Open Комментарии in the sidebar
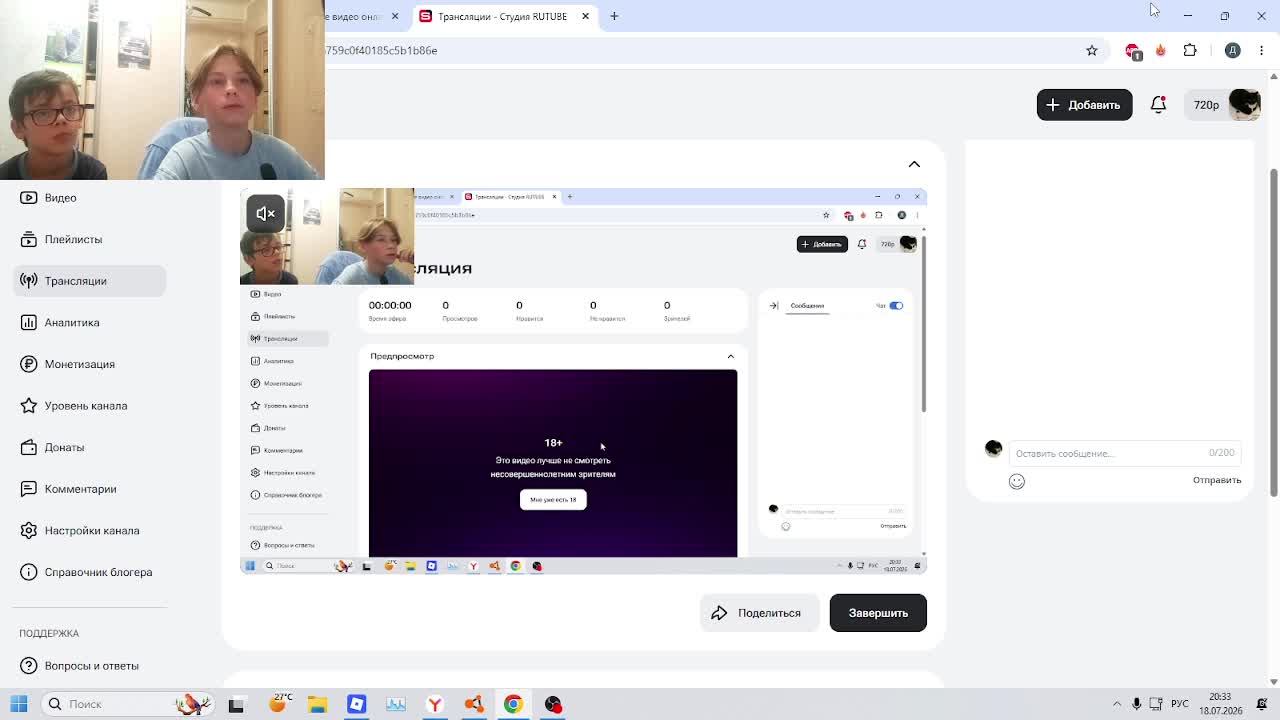The height and width of the screenshot is (720, 1280). 90,489
